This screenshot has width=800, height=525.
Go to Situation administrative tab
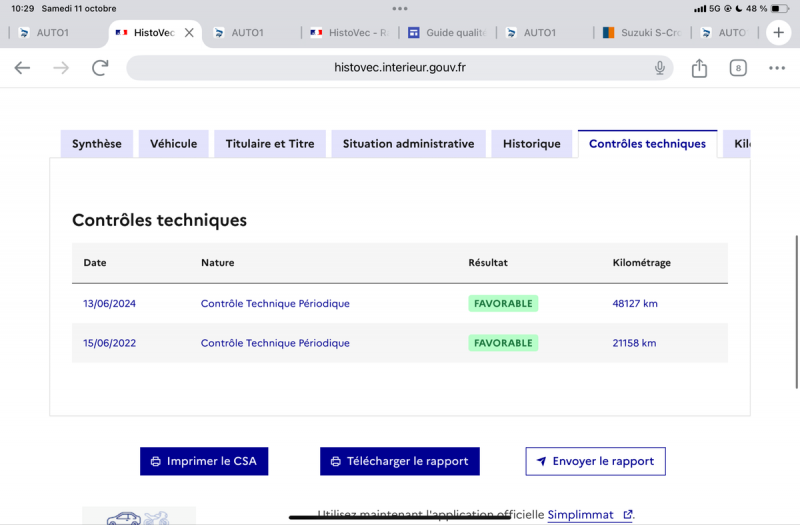point(408,144)
